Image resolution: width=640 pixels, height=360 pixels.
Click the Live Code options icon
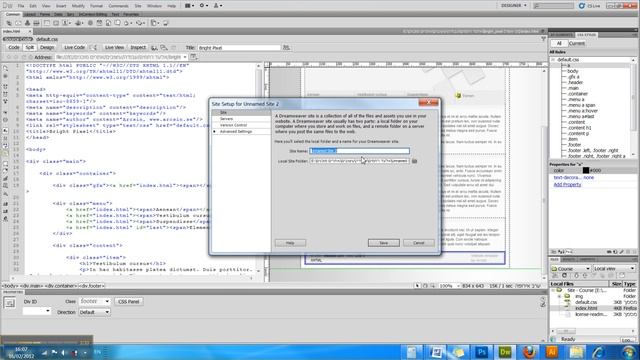point(93,47)
